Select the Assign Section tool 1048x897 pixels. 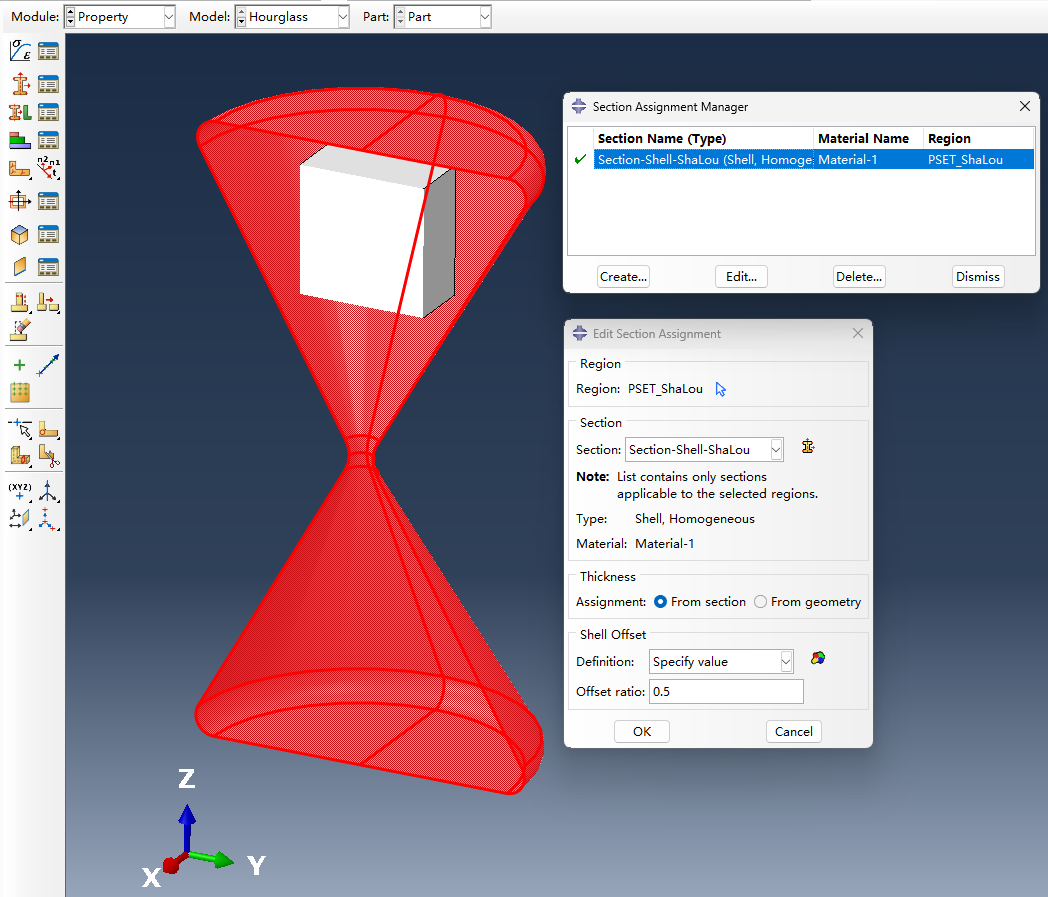(20, 112)
